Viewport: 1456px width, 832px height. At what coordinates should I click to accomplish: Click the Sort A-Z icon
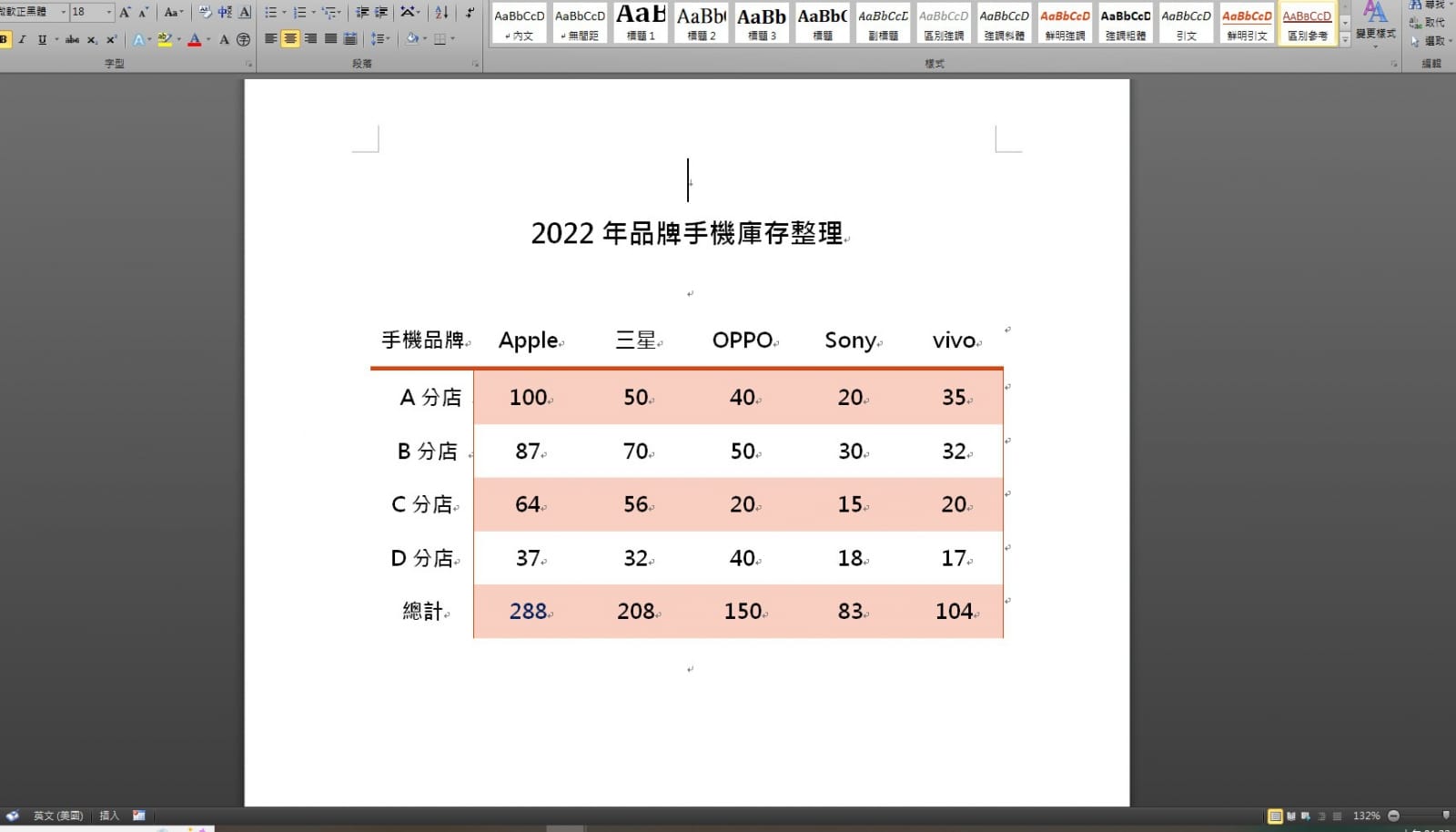441,12
